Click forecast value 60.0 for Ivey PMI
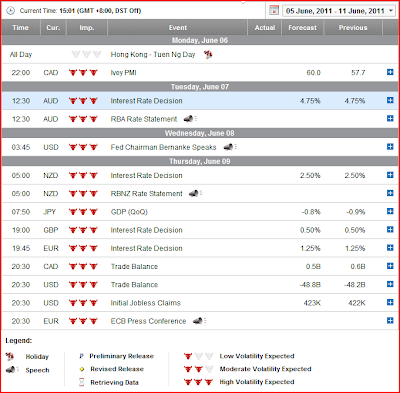The height and width of the screenshot is (393, 400). pyautogui.click(x=313, y=73)
